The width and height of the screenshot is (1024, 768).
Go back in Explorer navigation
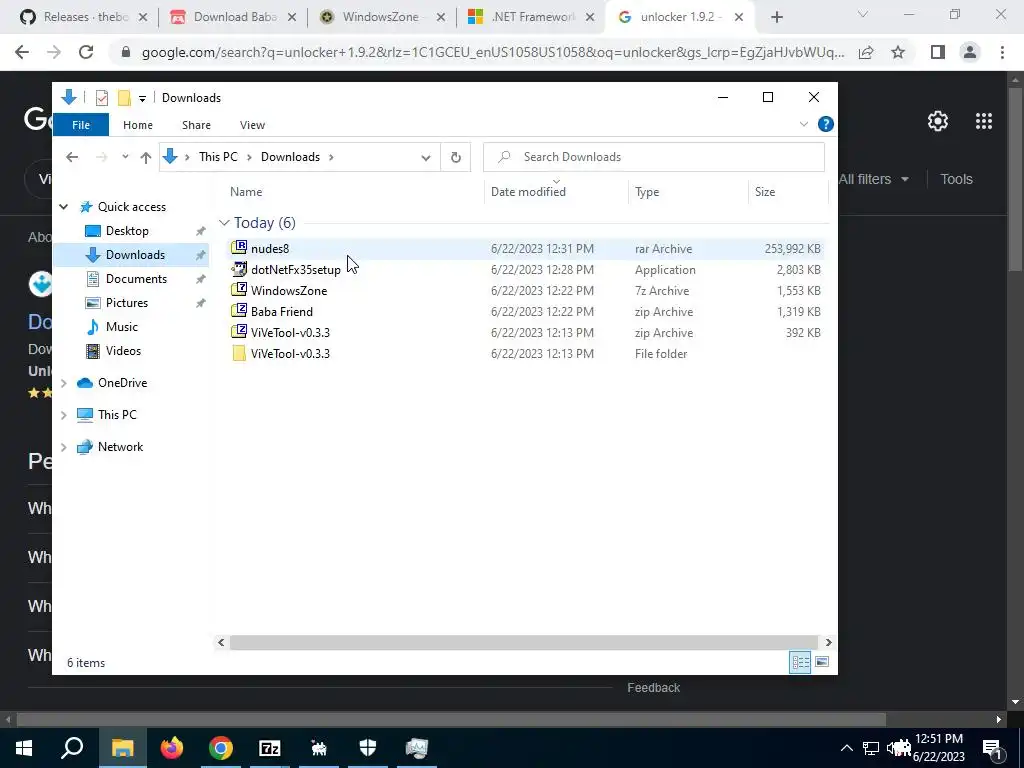tap(72, 157)
